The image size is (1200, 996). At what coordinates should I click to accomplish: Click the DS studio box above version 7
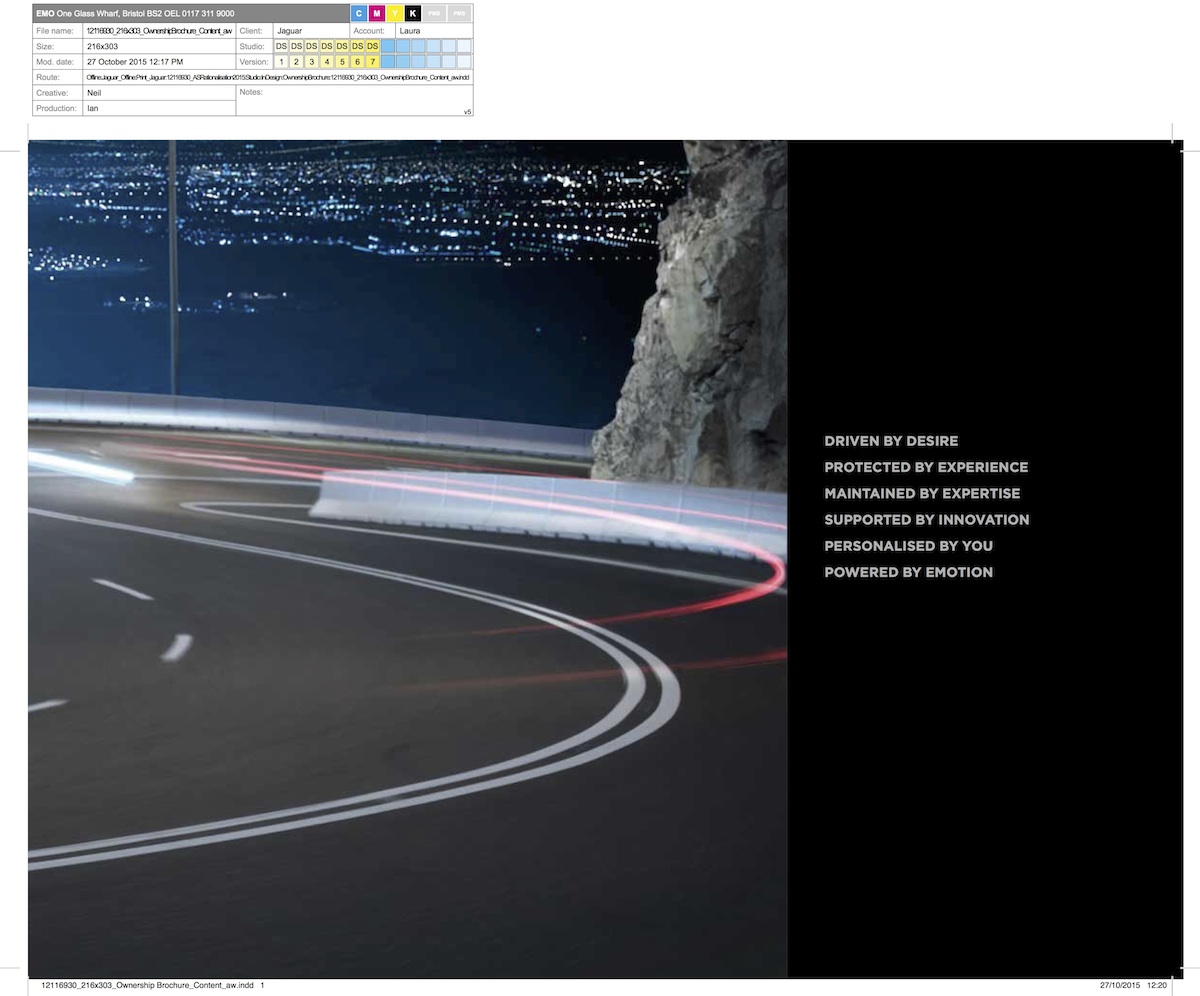[x=372, y=46]
